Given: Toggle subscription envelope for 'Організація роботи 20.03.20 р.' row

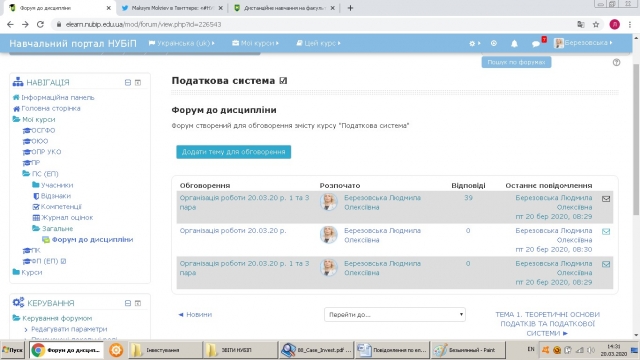Looking at the screenshot, I should click(x=606, y=231).
